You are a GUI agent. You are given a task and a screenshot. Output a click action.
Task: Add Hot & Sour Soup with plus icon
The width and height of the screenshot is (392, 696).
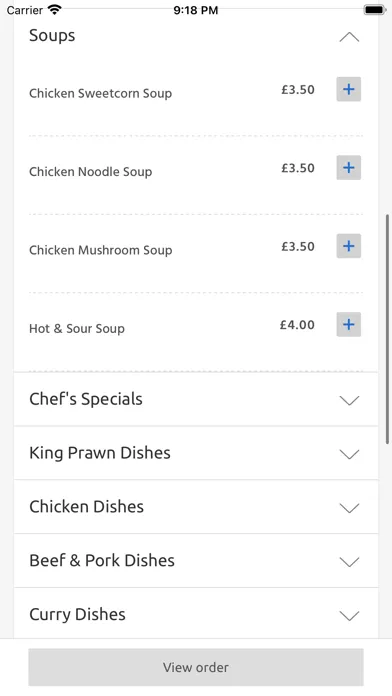tap(348, 324)
